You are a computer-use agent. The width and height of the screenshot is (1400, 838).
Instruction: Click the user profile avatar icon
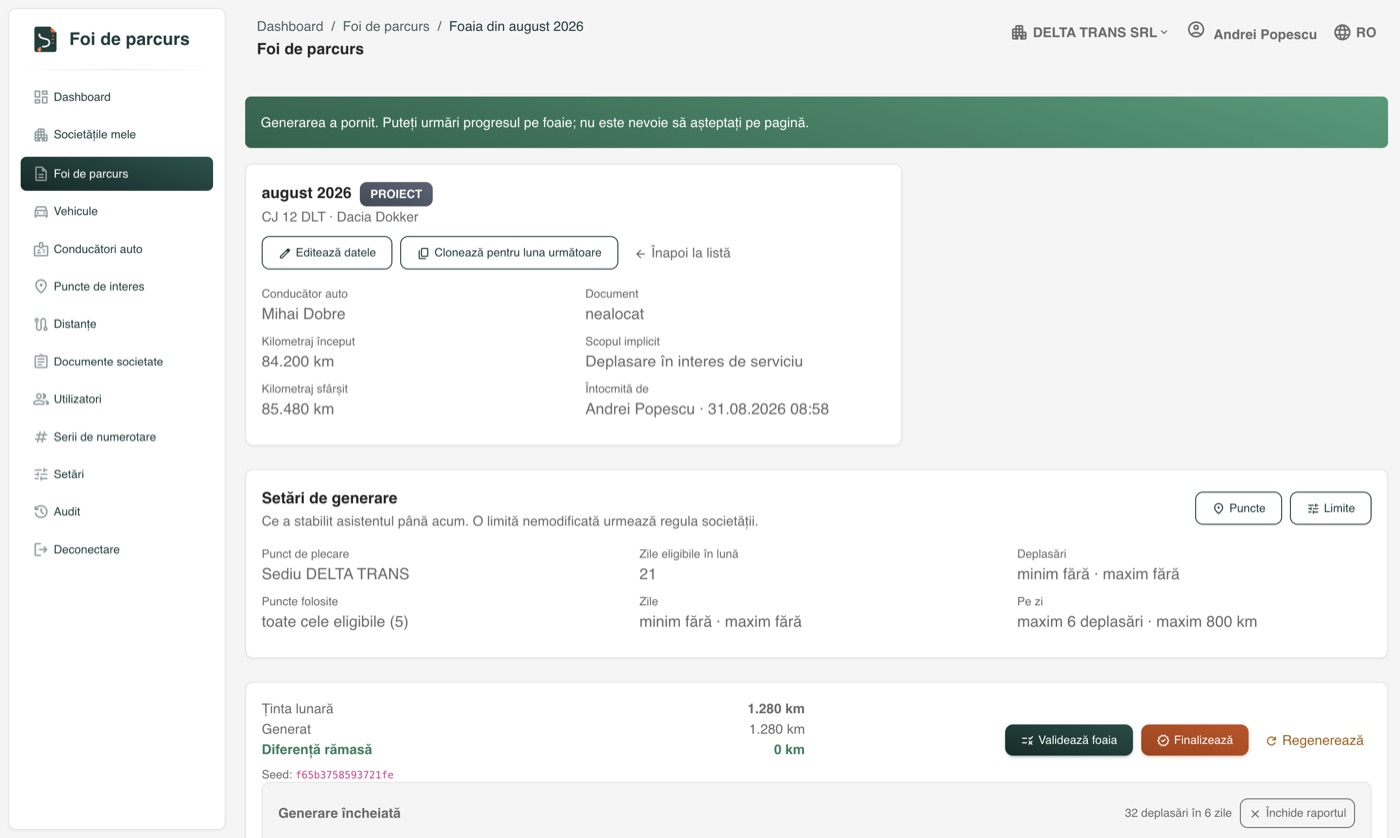pyautogui.click(x=1196, y=30)
